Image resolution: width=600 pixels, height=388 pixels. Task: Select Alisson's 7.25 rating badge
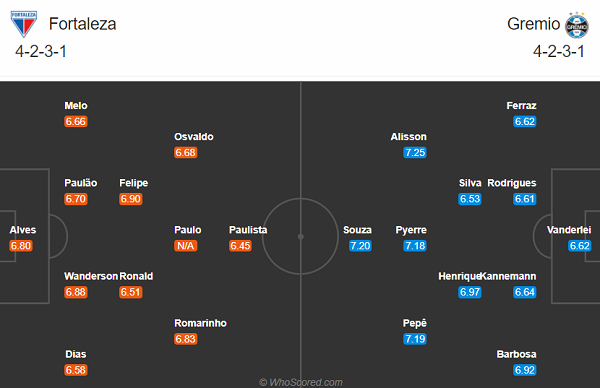(x=415, y=153)
